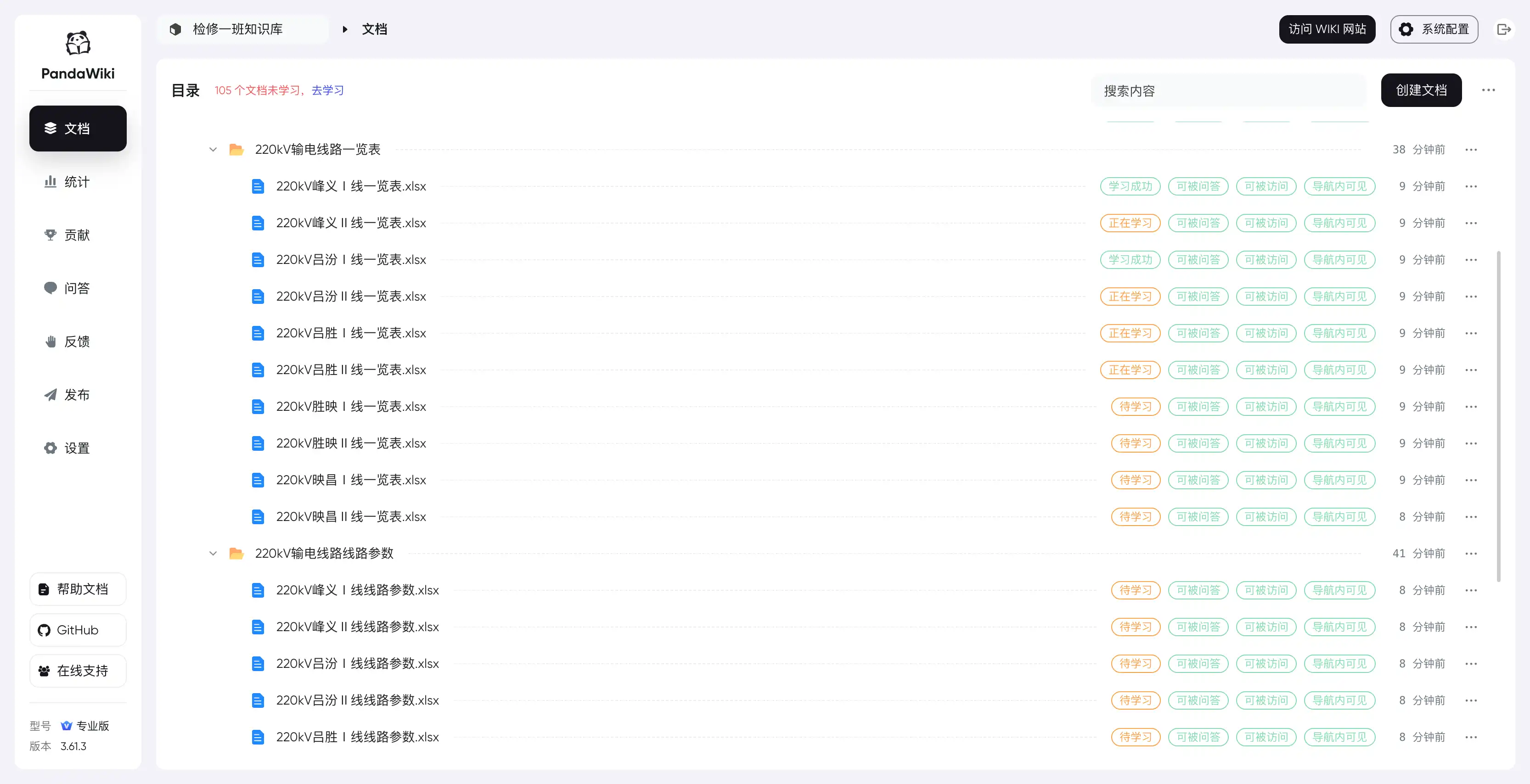Toggle 可被访问 on 220kV吕汾 I 线一览表.xlsx
Image resolution: width=1530 pixels, height=784 pixels.
pyautogui.click(x=1266, y=259)
